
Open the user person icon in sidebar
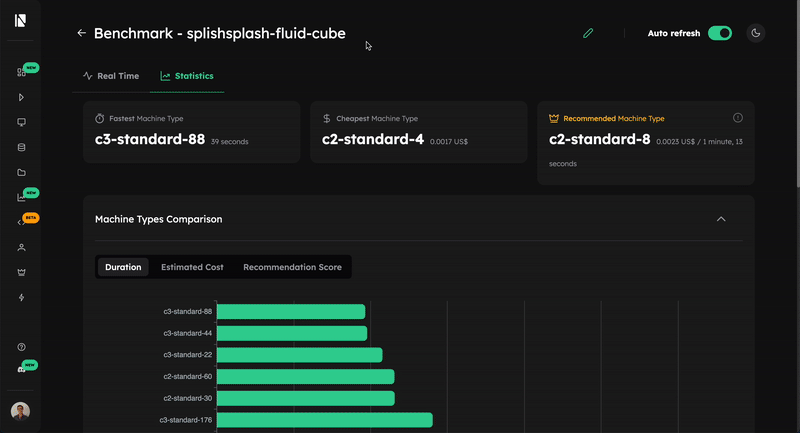click(x=21, y=247)
